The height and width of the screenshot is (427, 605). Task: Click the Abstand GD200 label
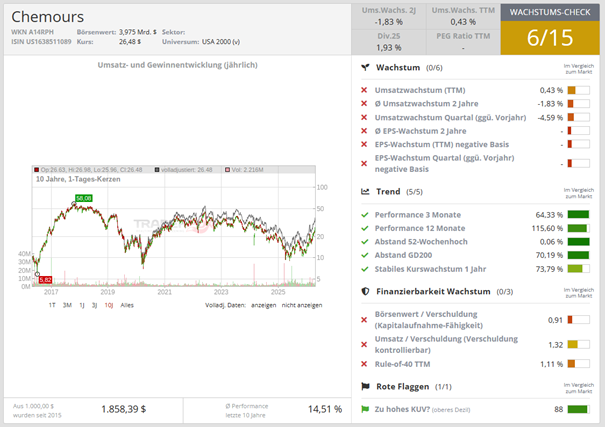[x=403, y=255]
